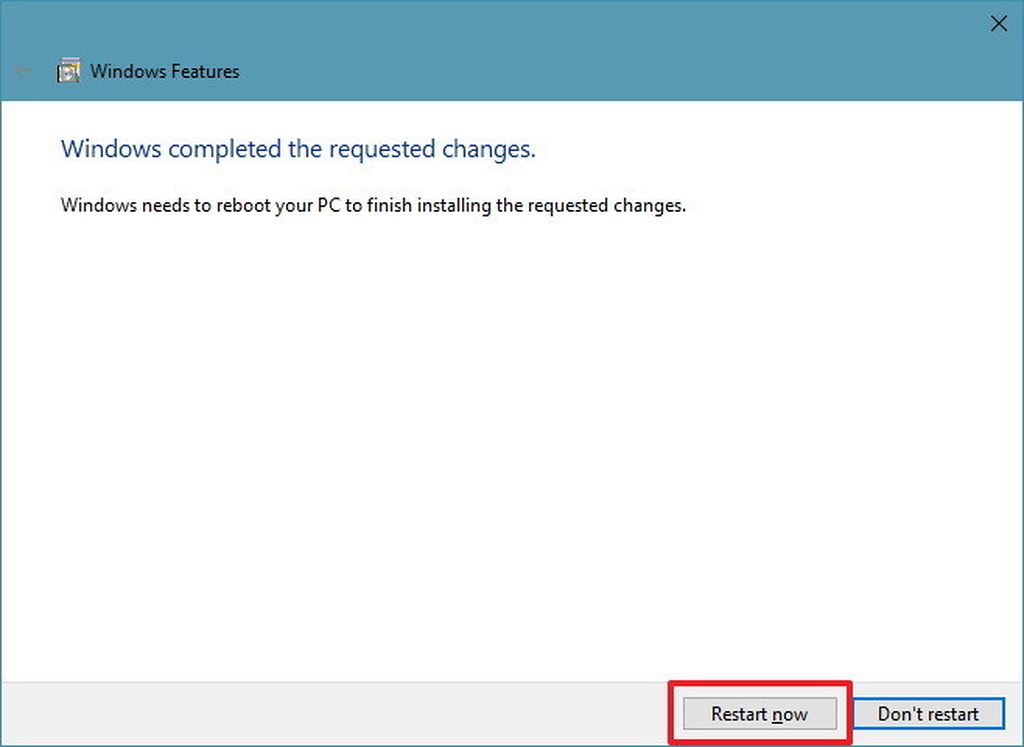Close the Windows Features dialog

point(999,24)
